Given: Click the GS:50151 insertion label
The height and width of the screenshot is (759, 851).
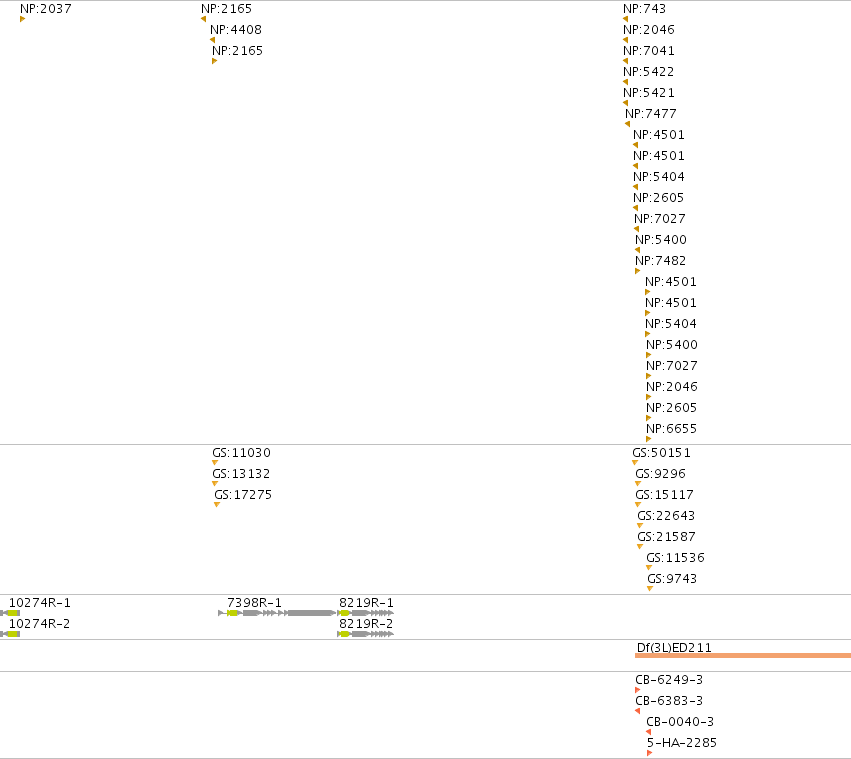Looking at the screenshot, I should coord(662,453).
